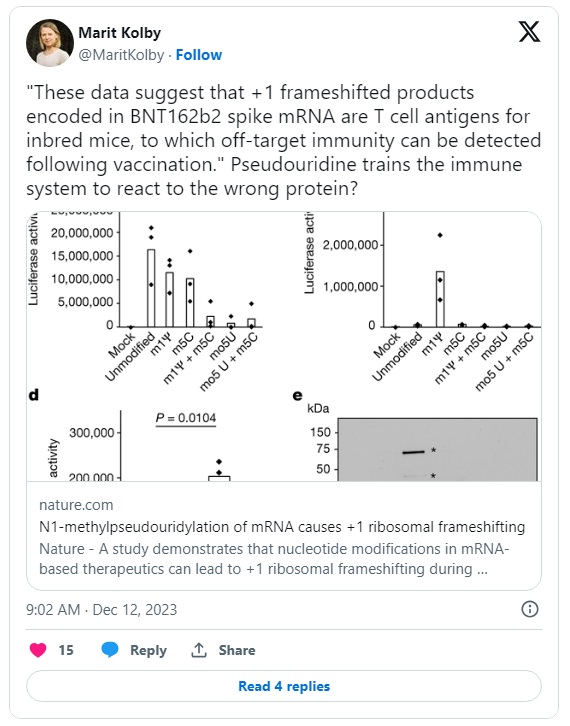The width and height of the screenshot is (570, 726).
Task: Click the blue reply bubble icon
Action: coord(110,650)
